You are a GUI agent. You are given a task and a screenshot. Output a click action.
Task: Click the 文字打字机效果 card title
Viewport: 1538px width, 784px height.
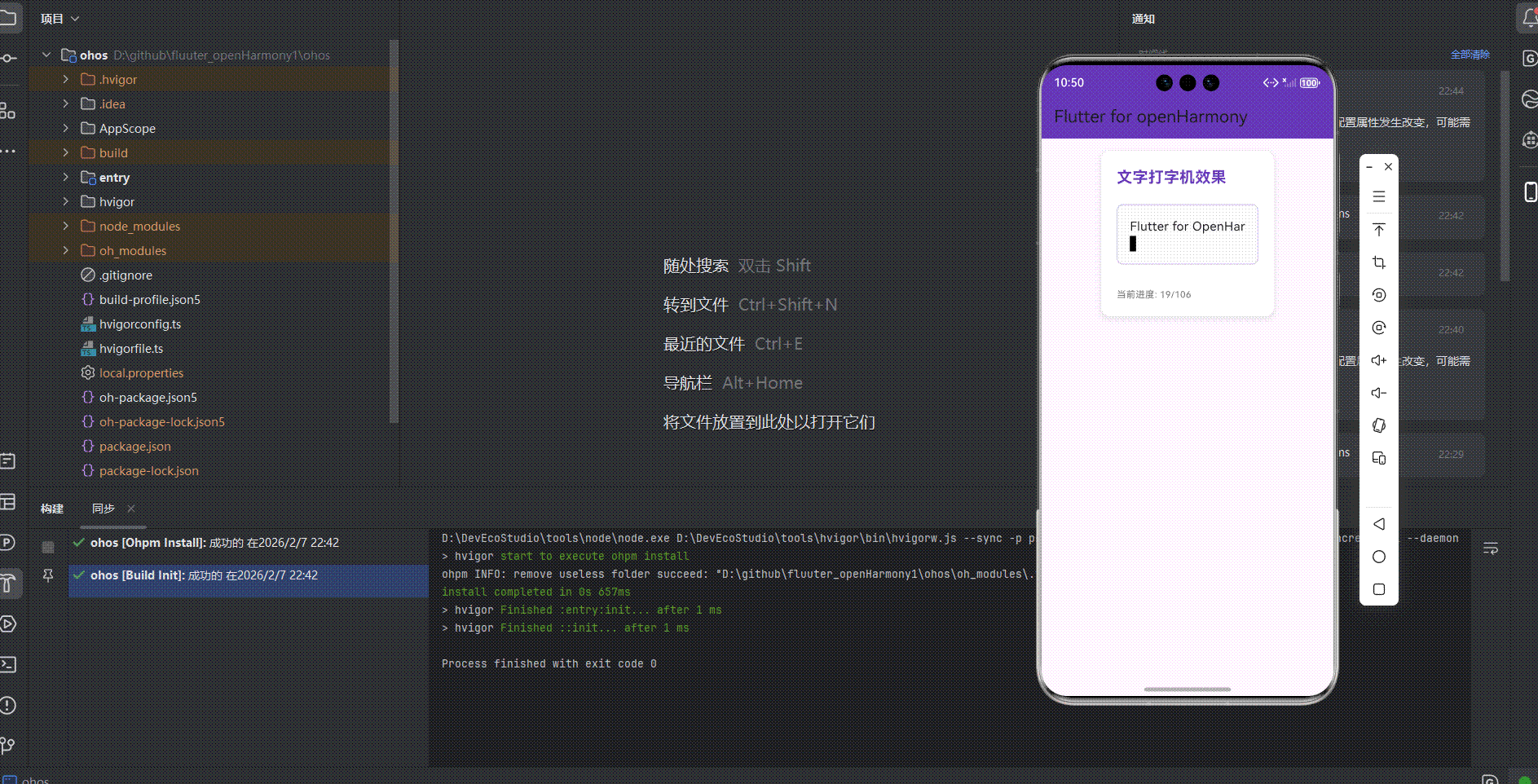(x=1170, y=177)
